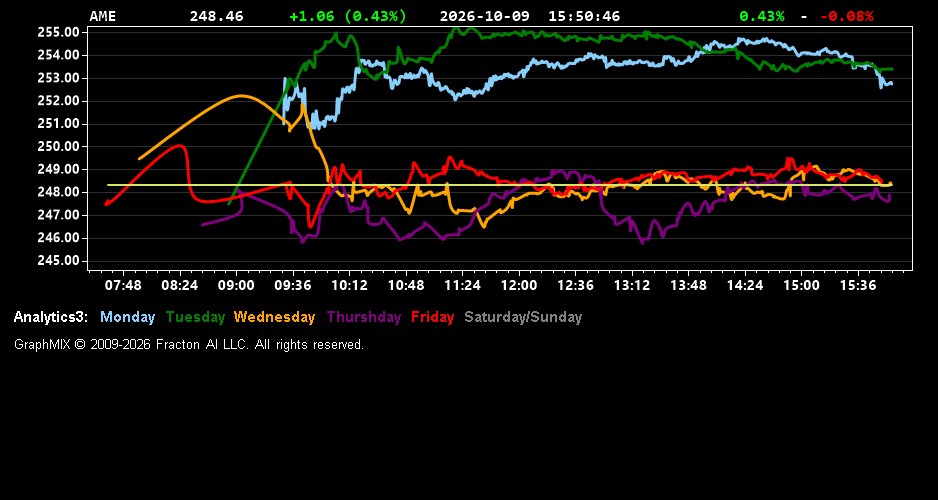This screenshot has height=500, width=938.
Task: Click the 249.00 price axis label
Action: [x=59, y=169]
